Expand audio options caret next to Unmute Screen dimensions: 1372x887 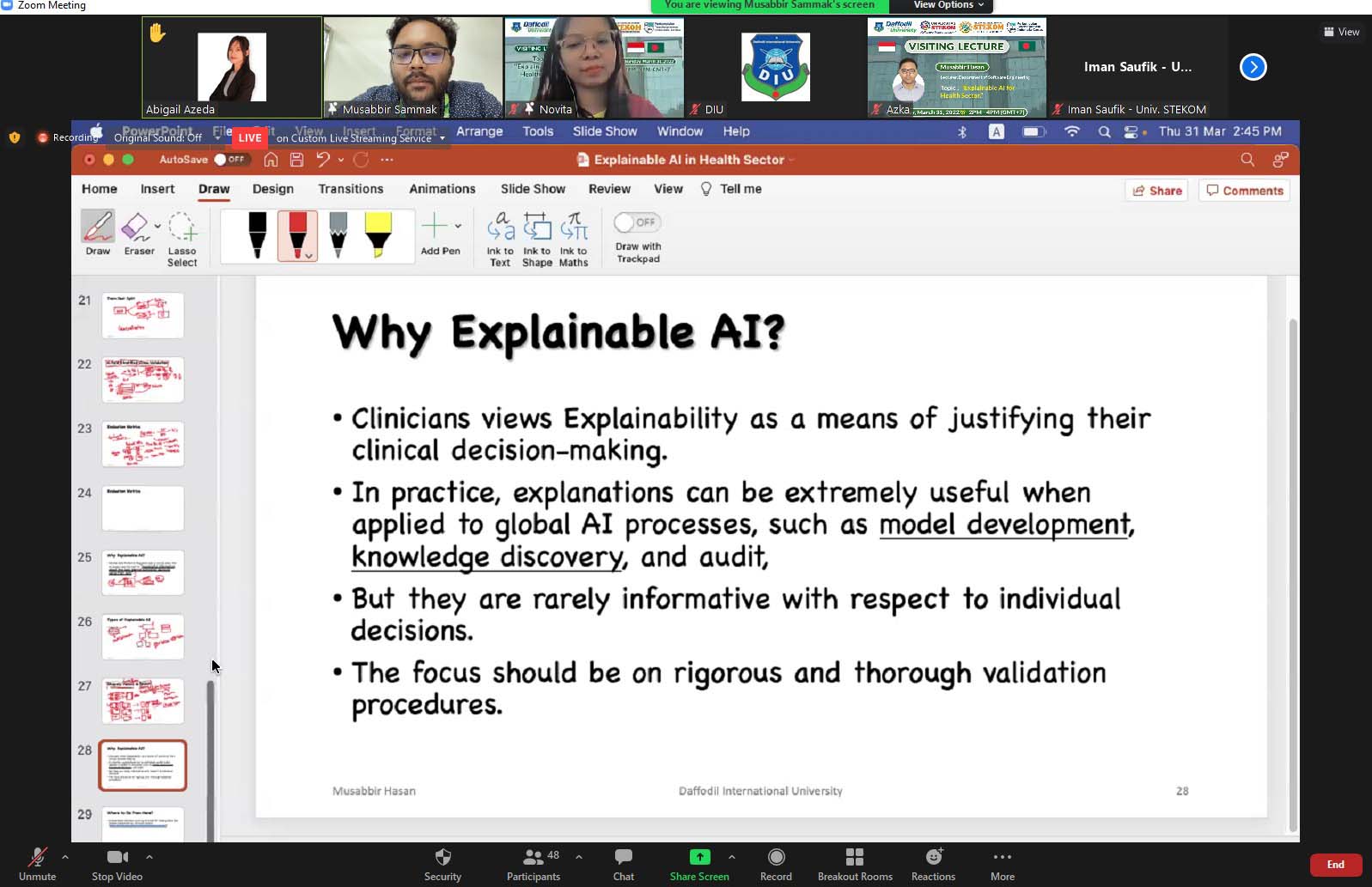point(65,857)
